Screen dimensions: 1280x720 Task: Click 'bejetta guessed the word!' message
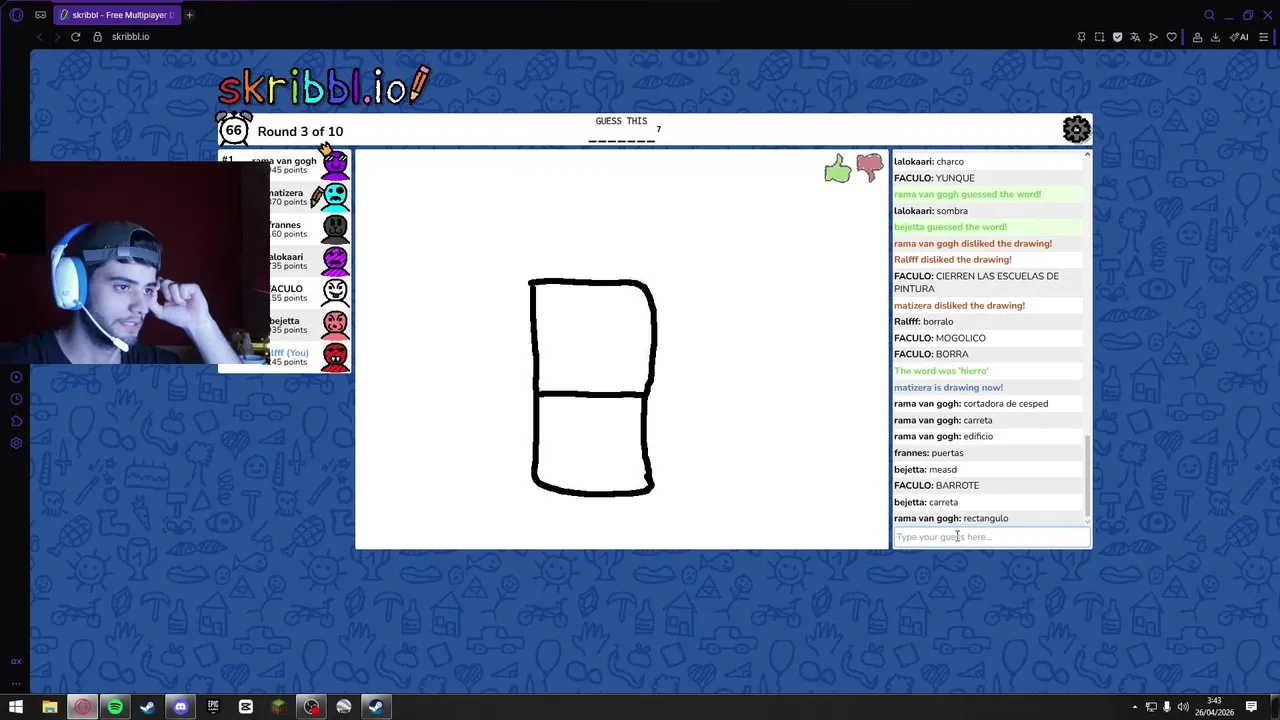tap(950, 227)
